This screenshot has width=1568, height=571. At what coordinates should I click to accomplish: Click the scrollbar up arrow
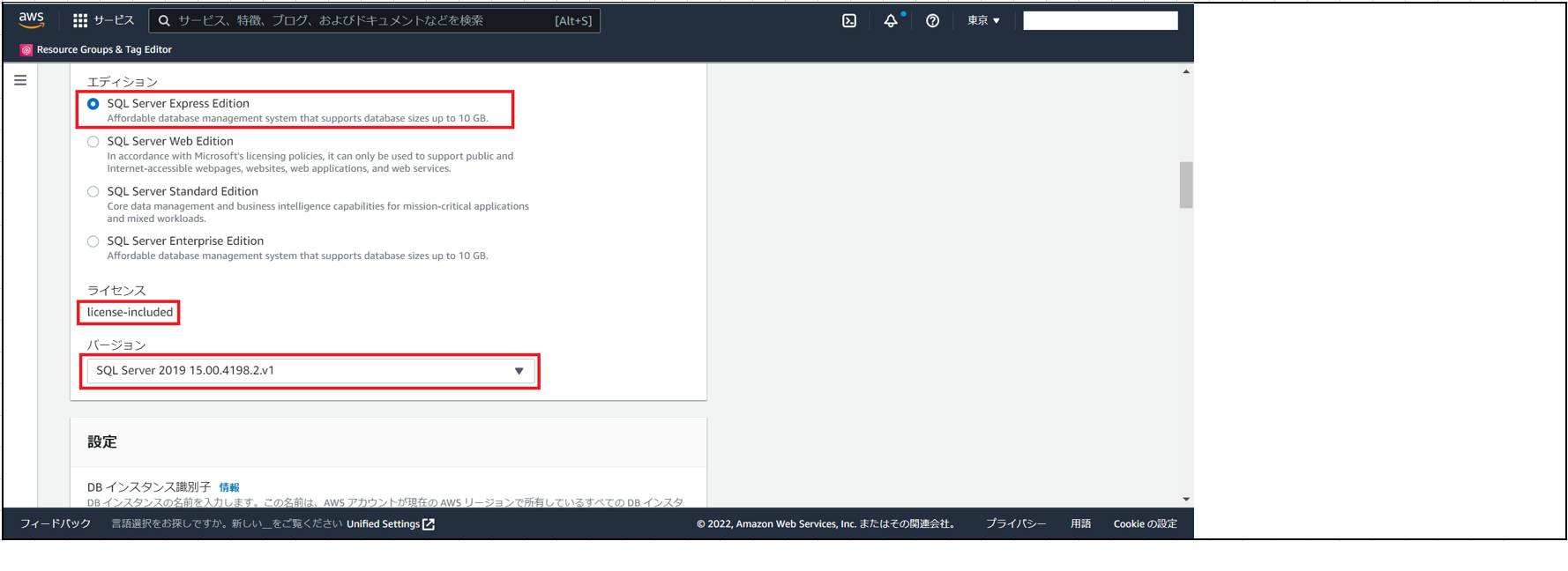[x=1186, y=71]
